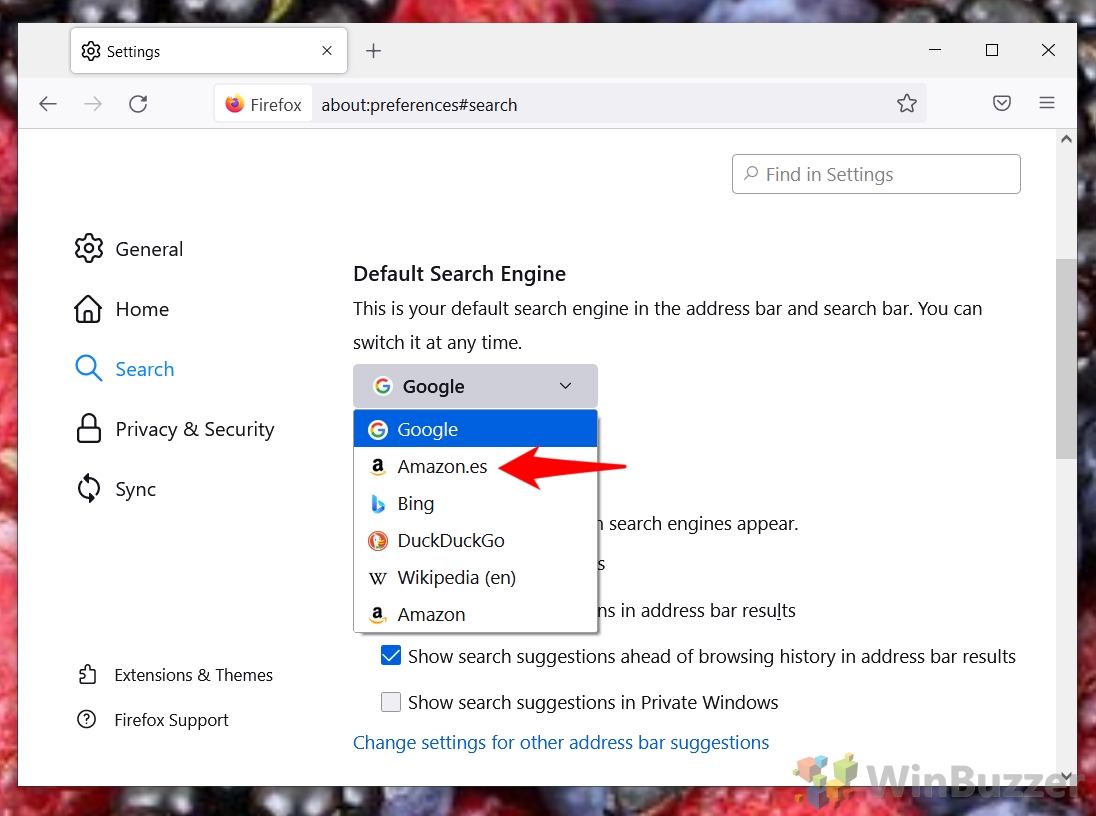Viewport: 1096px width, 816px height.
Task: Open Privacy & Security settings
Action: pyautogui.click(x=175, y=429)
